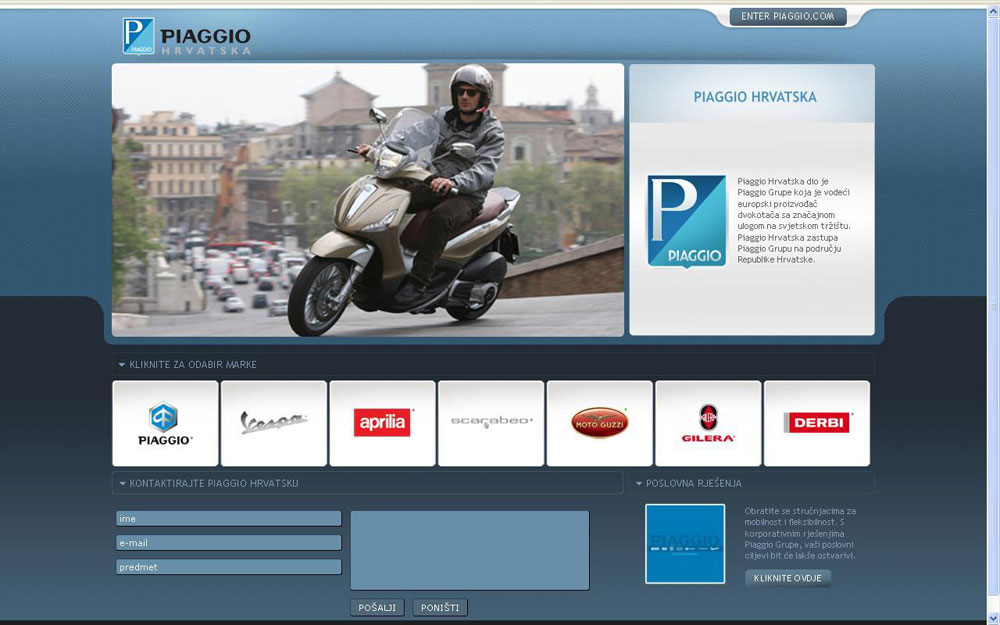The height and width of the screenshot is (625, 1000).
Task: Select the Aprilia brand logo
Action: tap(382, 422)
